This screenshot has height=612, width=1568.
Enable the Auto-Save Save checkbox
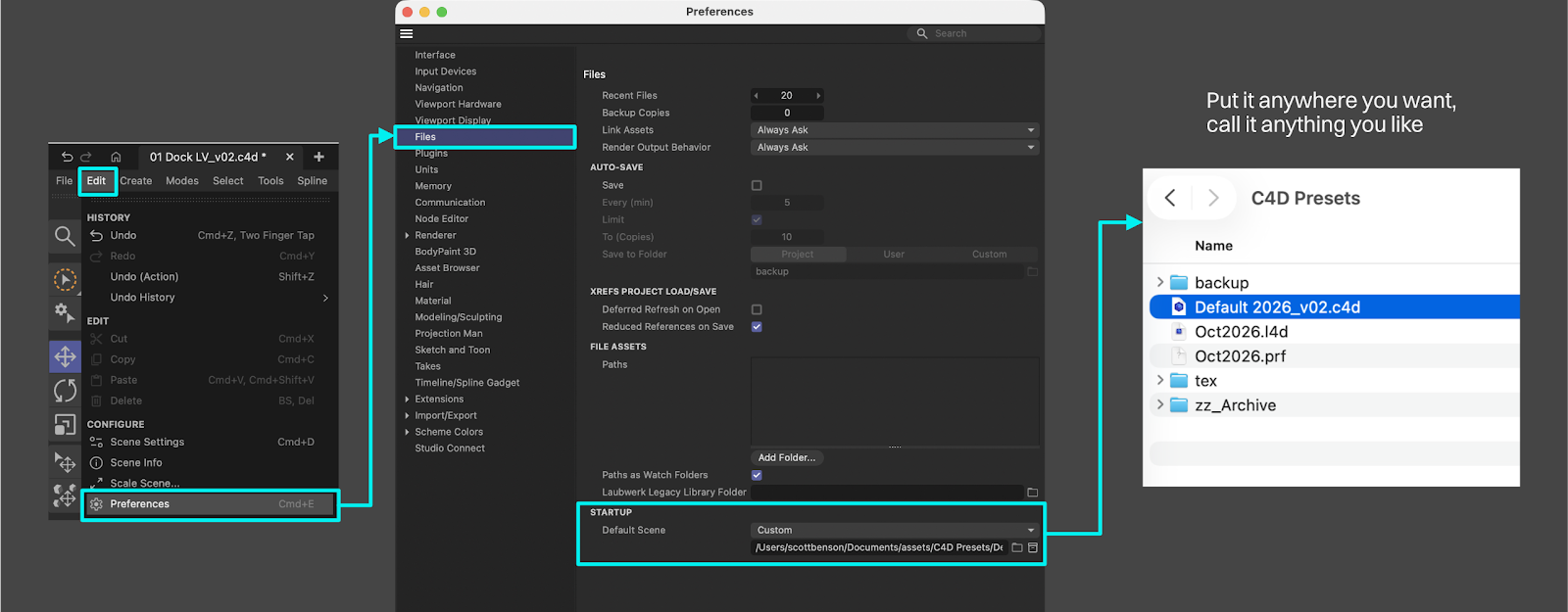click(757, 185)
